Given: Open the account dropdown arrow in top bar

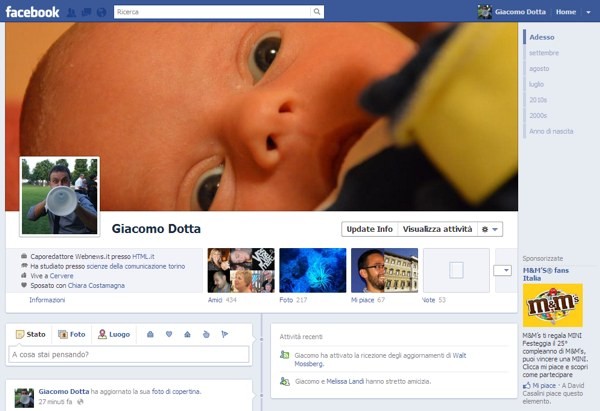Looking at the screenshot, I should pos(588,12).
